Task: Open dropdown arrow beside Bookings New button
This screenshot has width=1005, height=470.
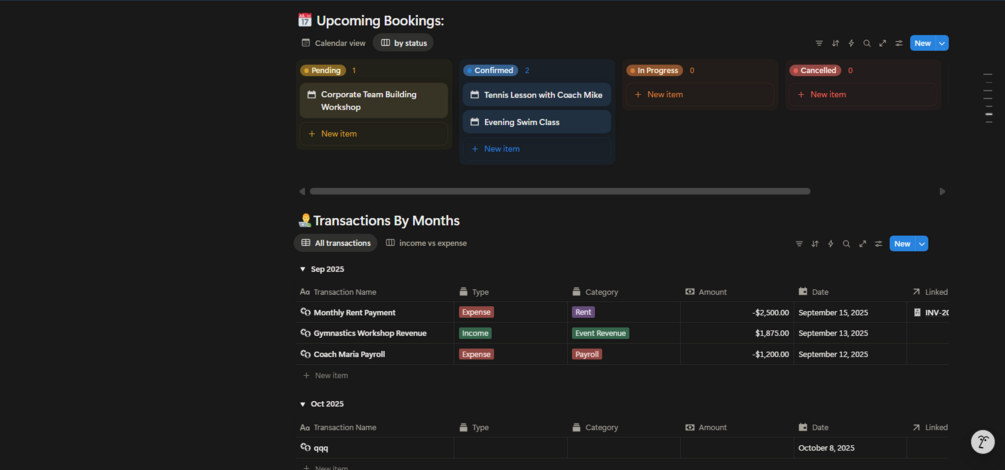Action: coord(942,43)
